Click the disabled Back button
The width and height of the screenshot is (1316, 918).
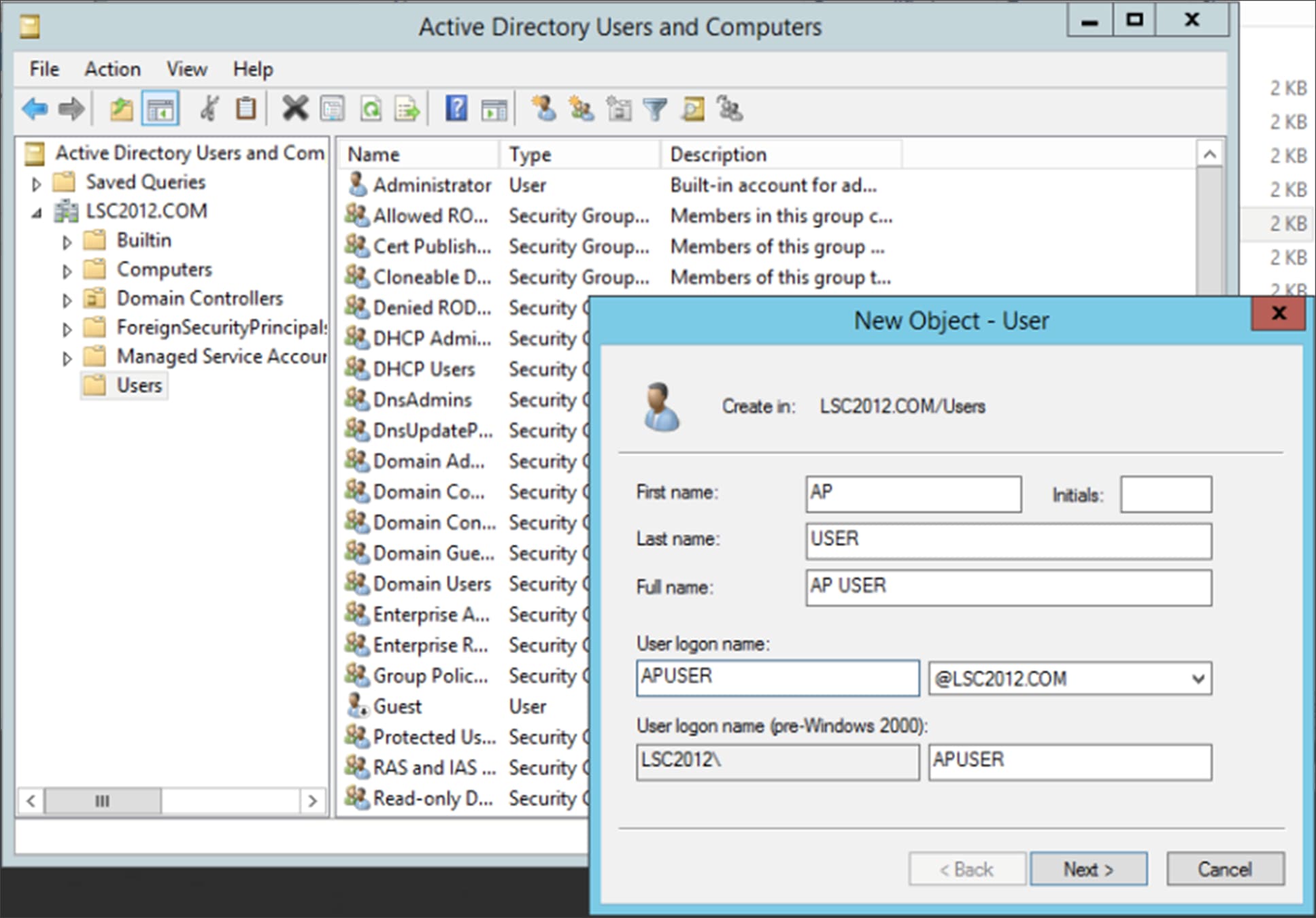click(x=966, y=868)
